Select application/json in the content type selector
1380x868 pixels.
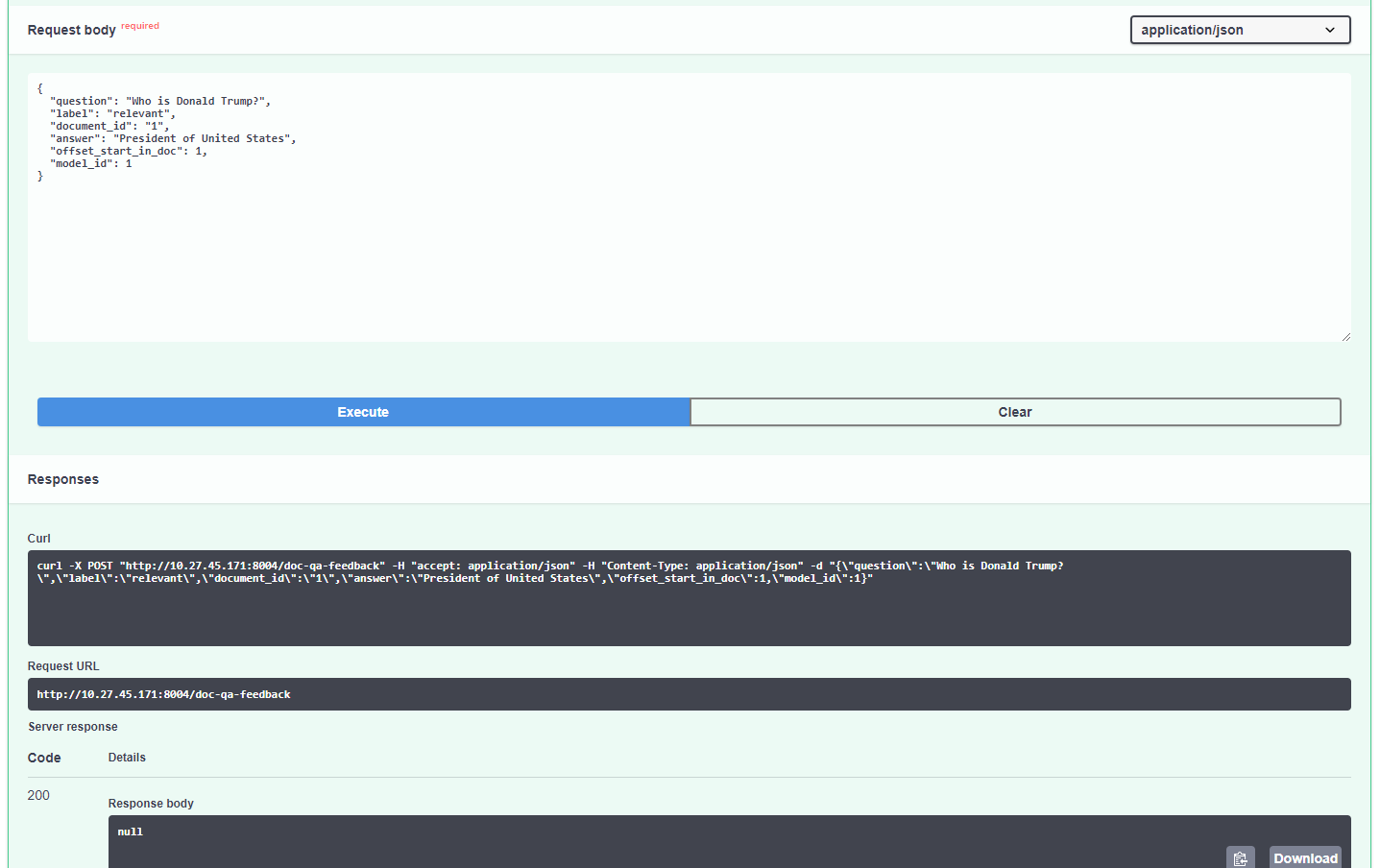click(x=1239, y=30)
